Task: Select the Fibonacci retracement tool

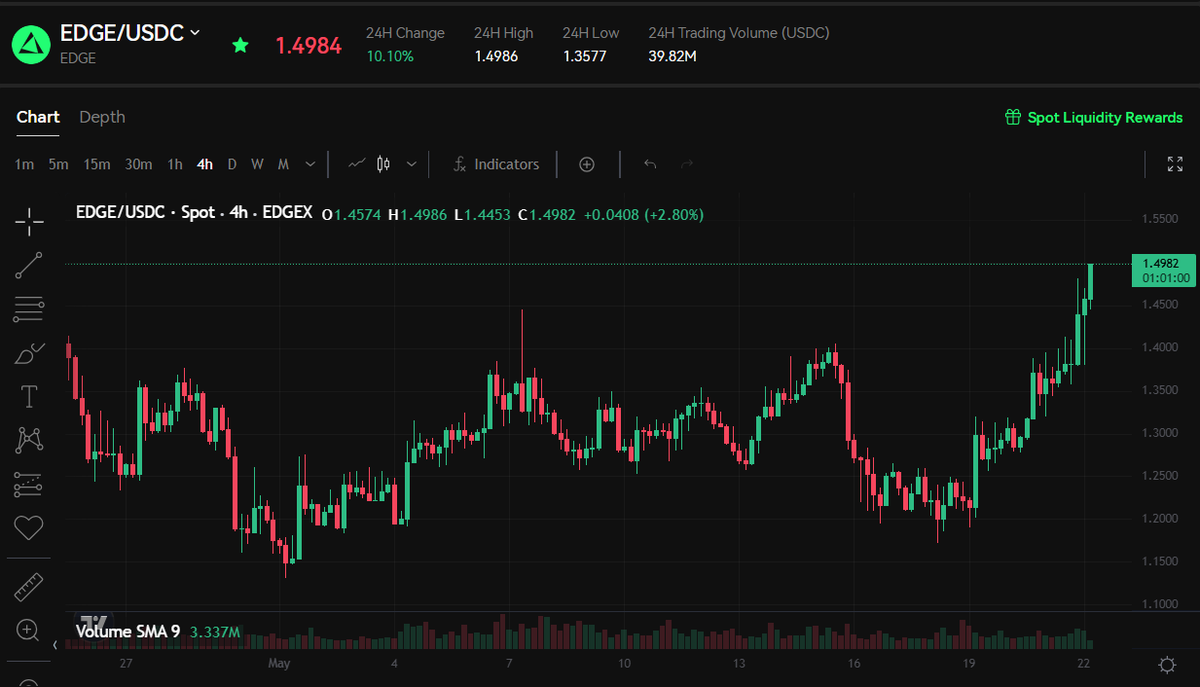Action: pos(29,309)
